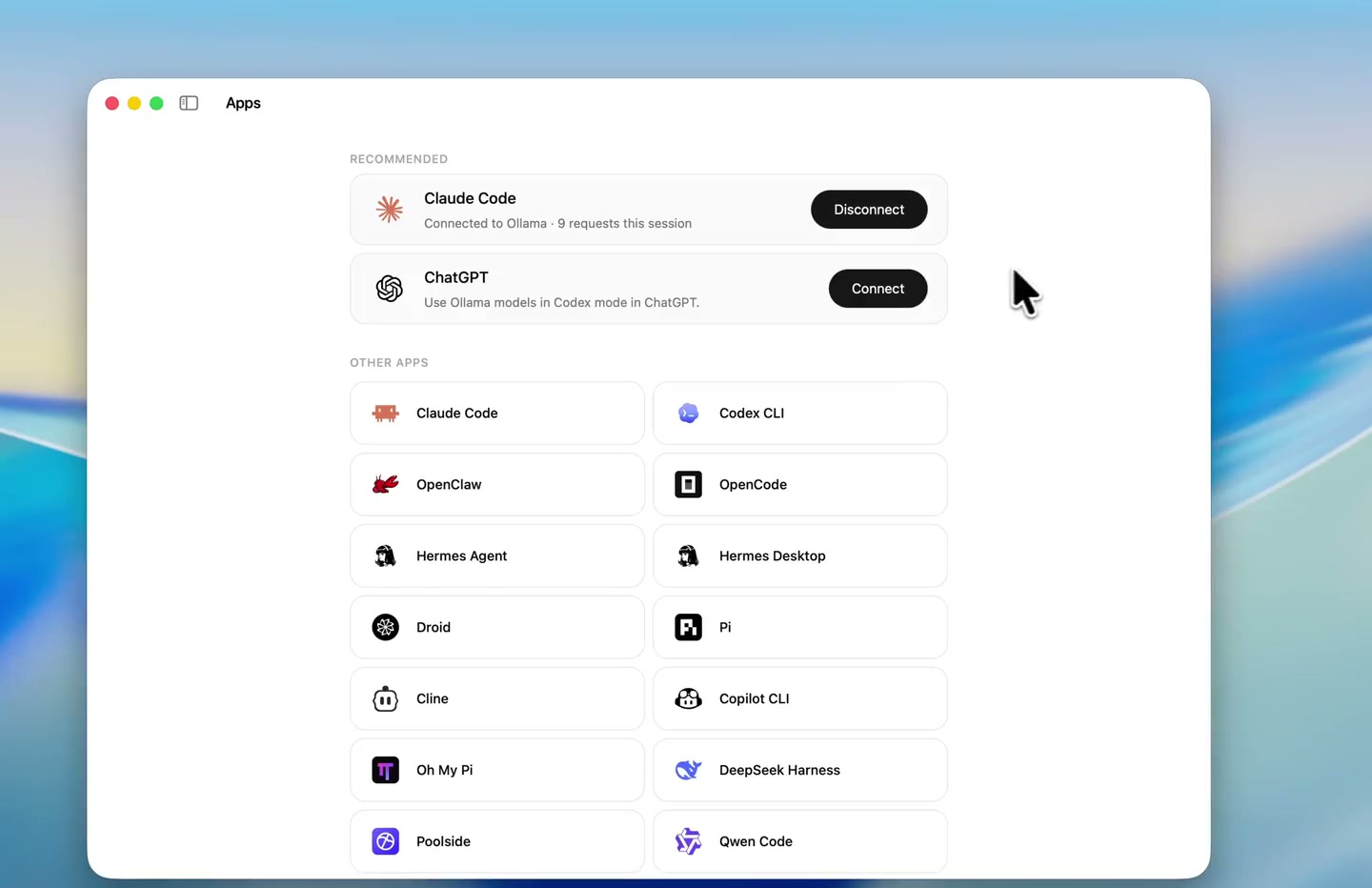Select the Pi app label
Viewport: 1372px width, 888px height.
(x=725, y=628)
